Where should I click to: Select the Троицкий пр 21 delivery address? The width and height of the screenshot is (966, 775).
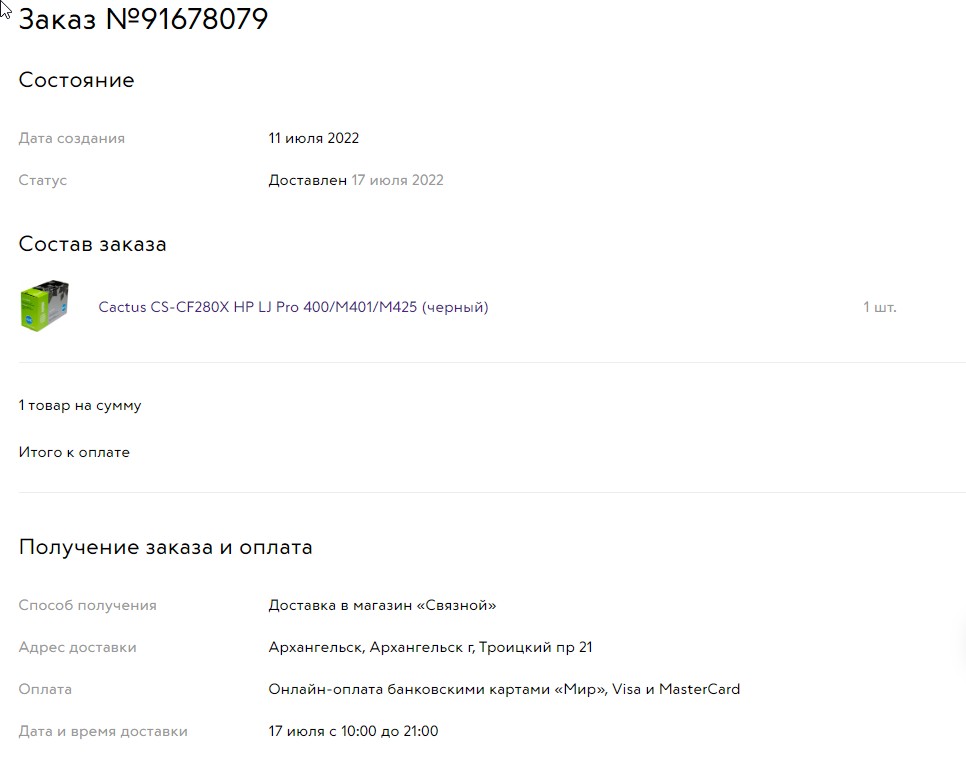coord(535,647)
